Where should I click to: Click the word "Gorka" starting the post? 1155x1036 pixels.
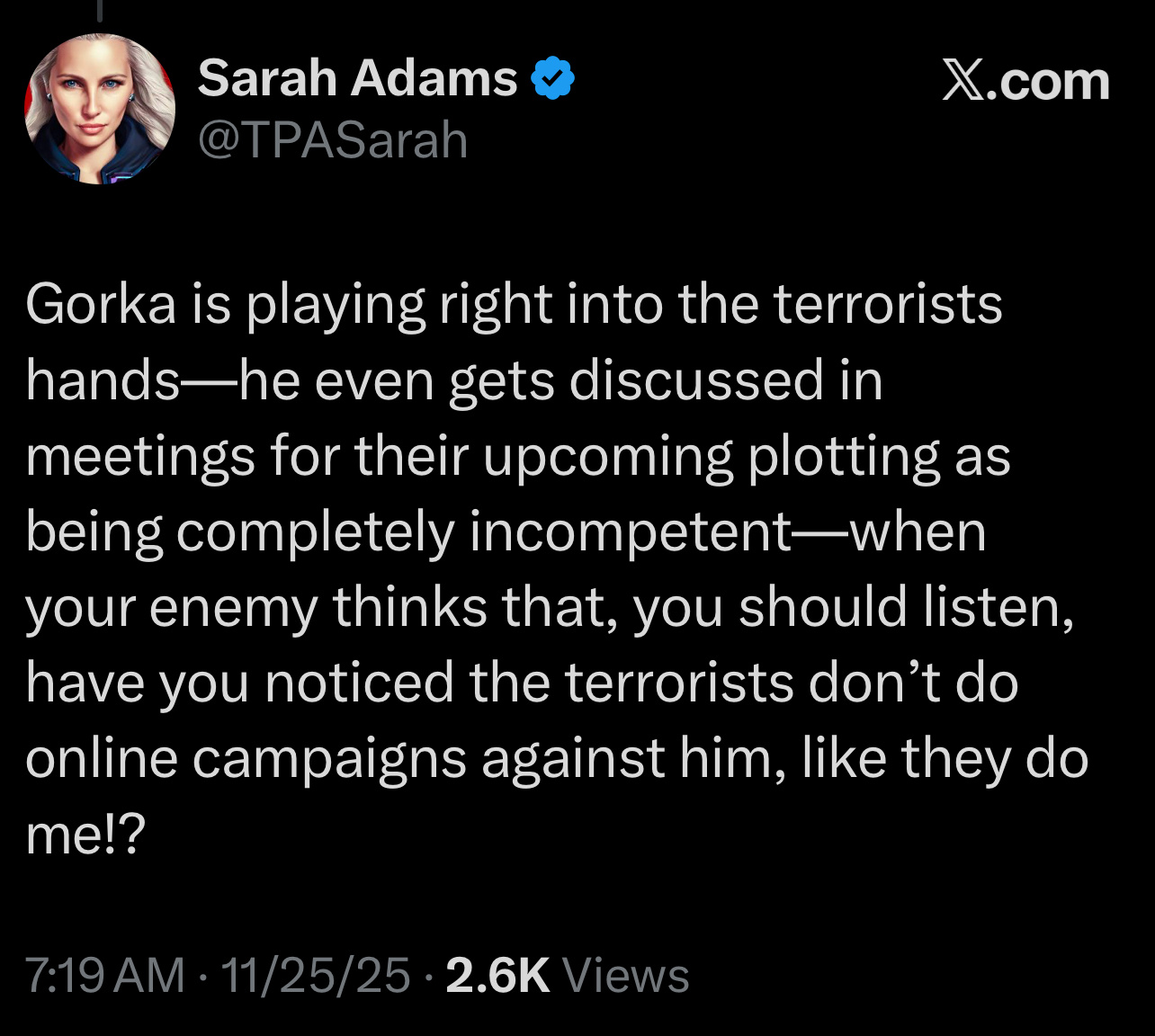click(101, 304)
